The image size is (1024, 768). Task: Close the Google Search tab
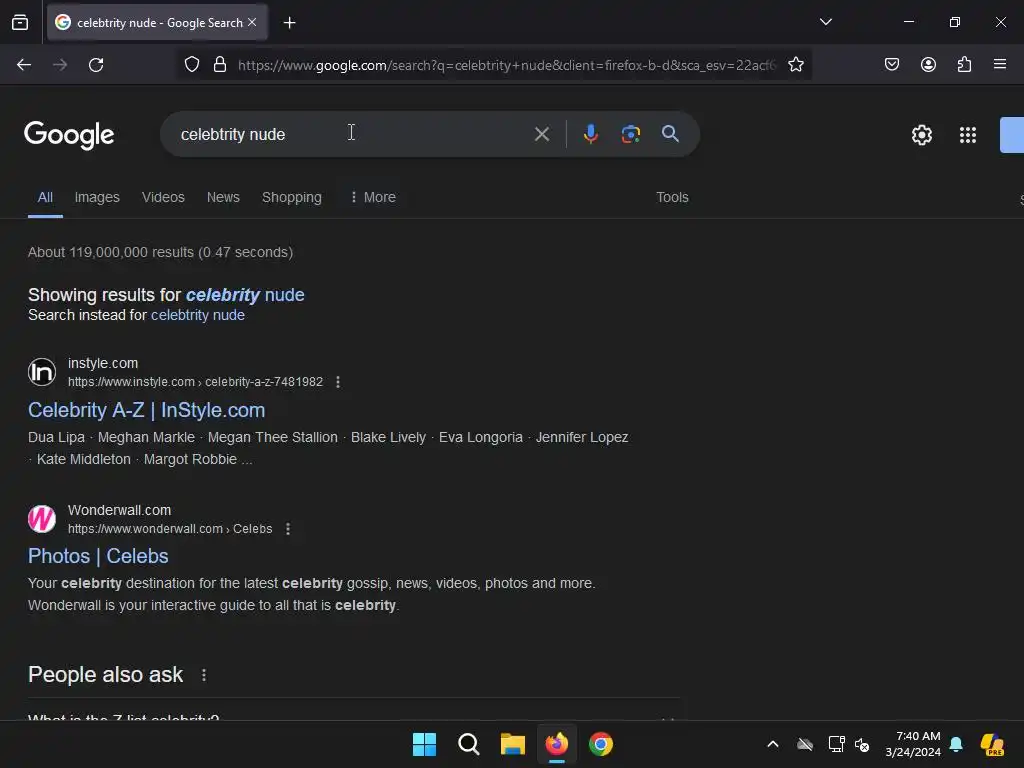(252, 22)
